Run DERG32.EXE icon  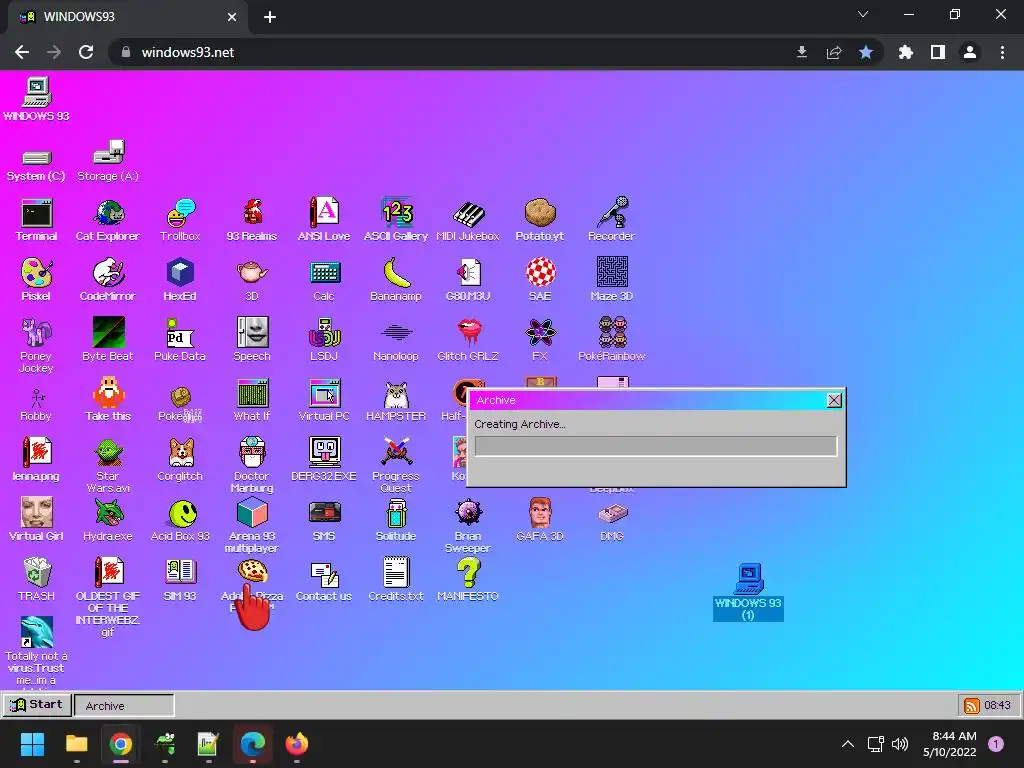click(x=324, y=460)
